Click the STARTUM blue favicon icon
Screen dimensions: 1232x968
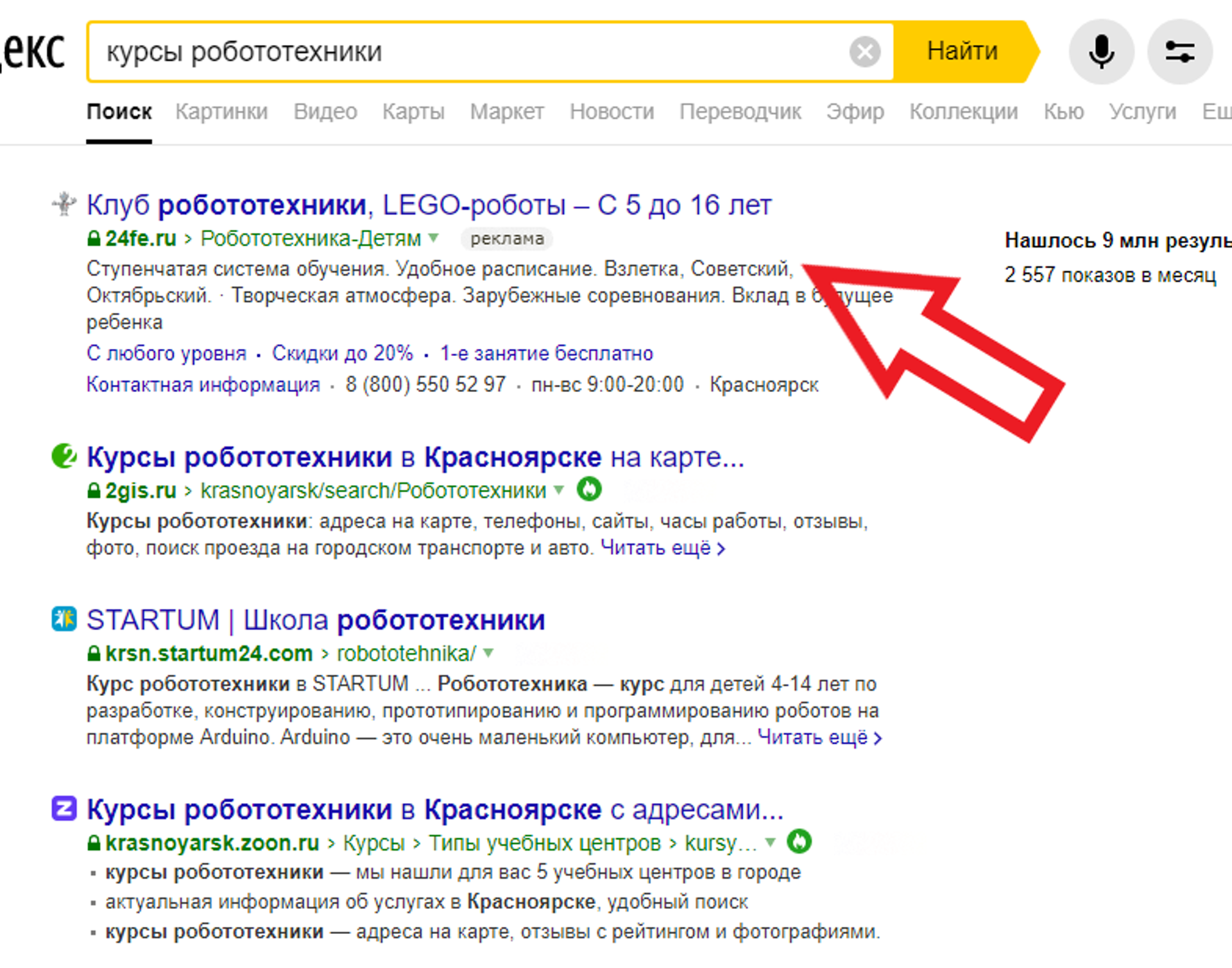tap(64, 619)
